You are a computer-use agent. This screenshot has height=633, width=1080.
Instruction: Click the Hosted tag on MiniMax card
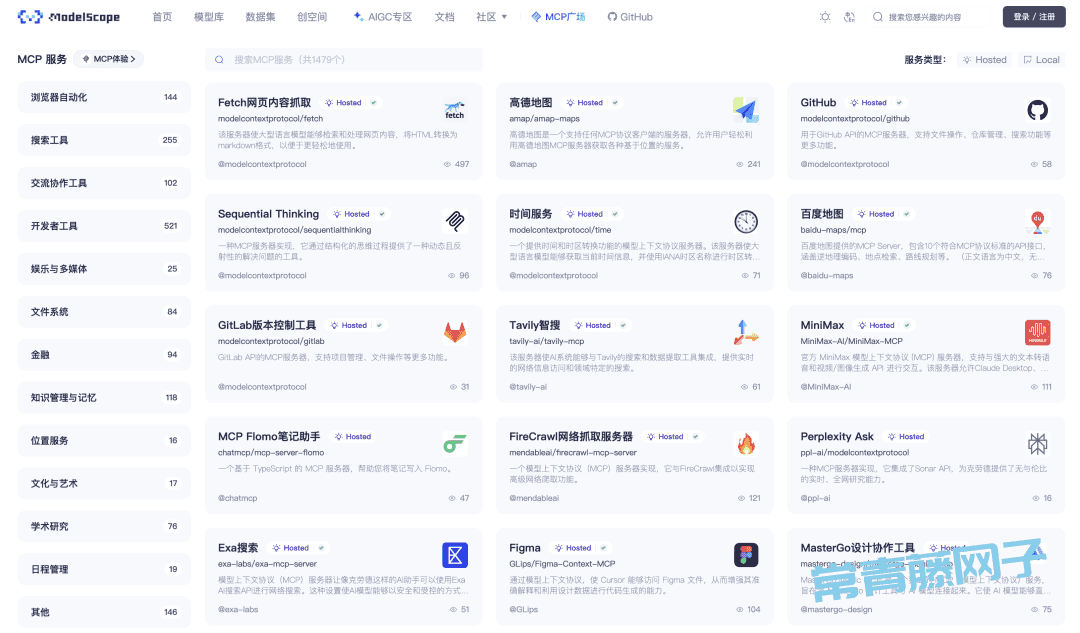(x=876, y=326)
